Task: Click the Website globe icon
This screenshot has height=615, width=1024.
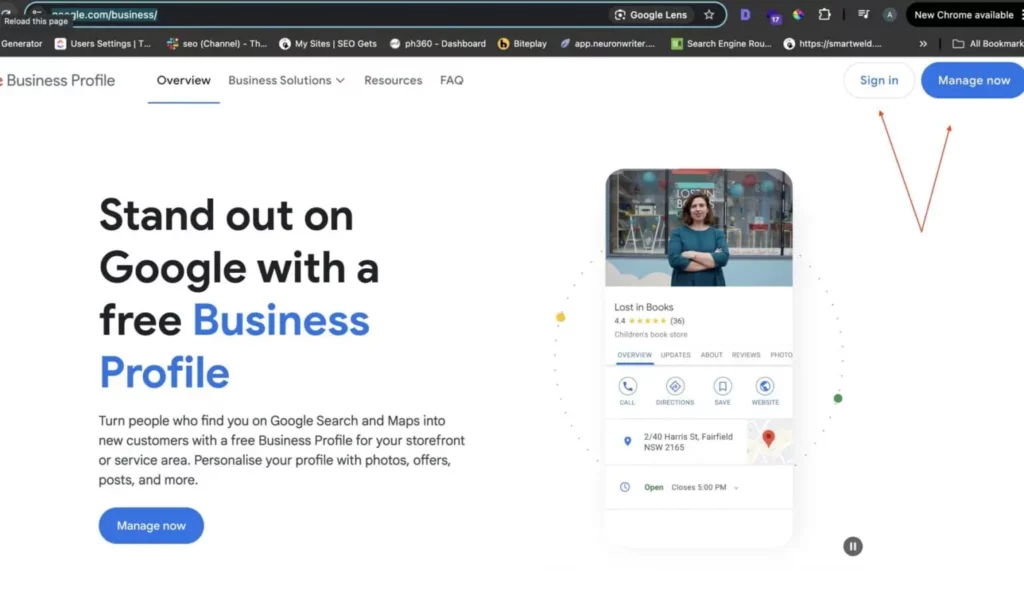Action: coord(765,386)
